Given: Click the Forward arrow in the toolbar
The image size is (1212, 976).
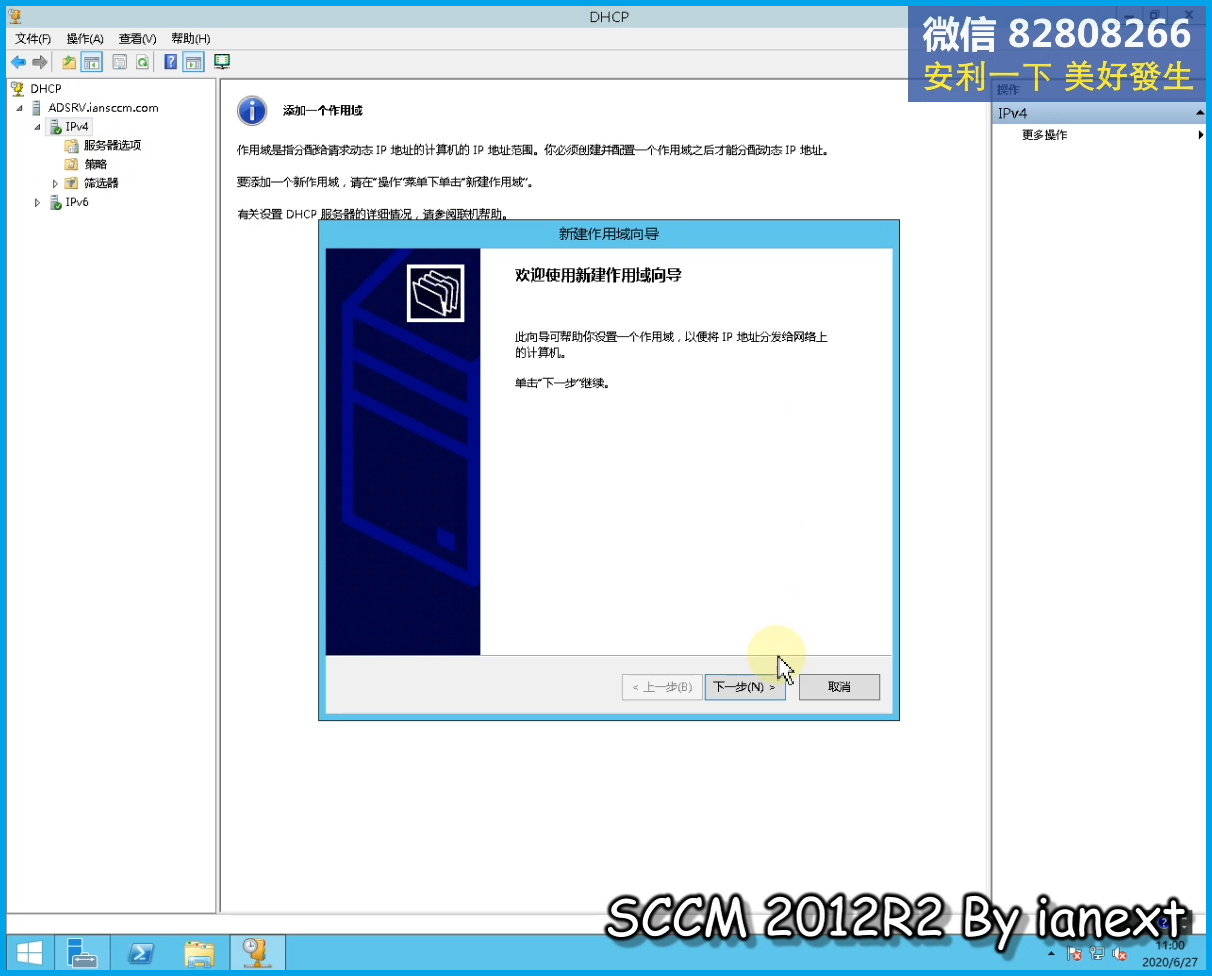Looking at the screenshot, I should [x=40, y=62].
